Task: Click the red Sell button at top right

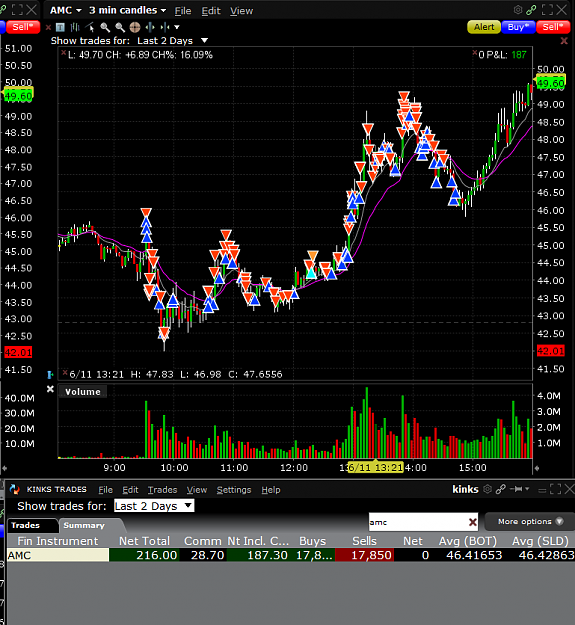Action: click(x=553, y=27)
